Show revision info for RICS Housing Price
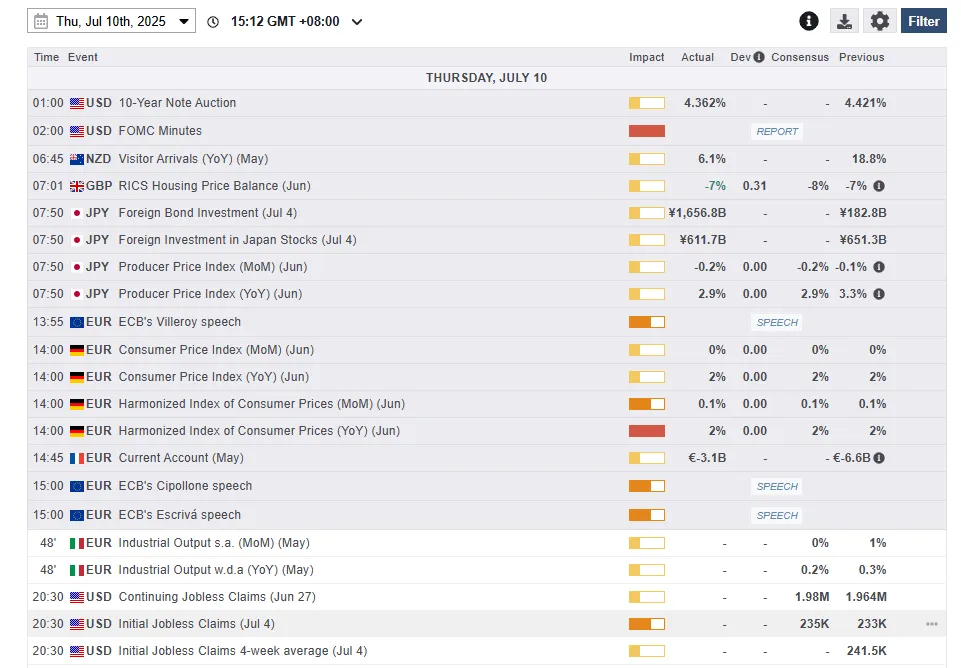961x668 pixels. point(878,186)
